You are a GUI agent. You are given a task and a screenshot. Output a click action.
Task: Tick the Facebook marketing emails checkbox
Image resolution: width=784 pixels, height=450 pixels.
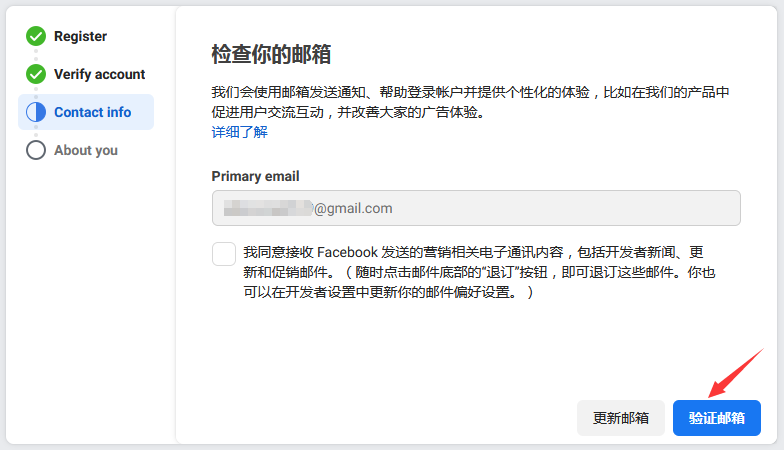point(224,254)
